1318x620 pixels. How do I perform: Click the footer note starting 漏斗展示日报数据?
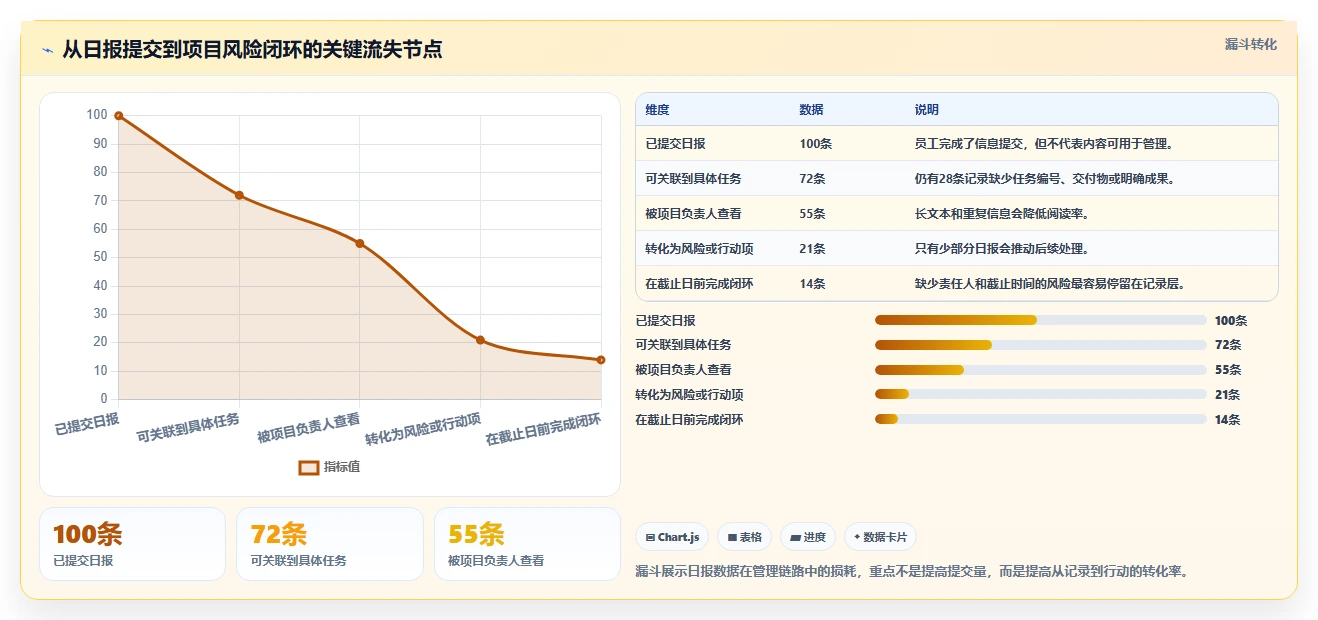pos(911,572)
